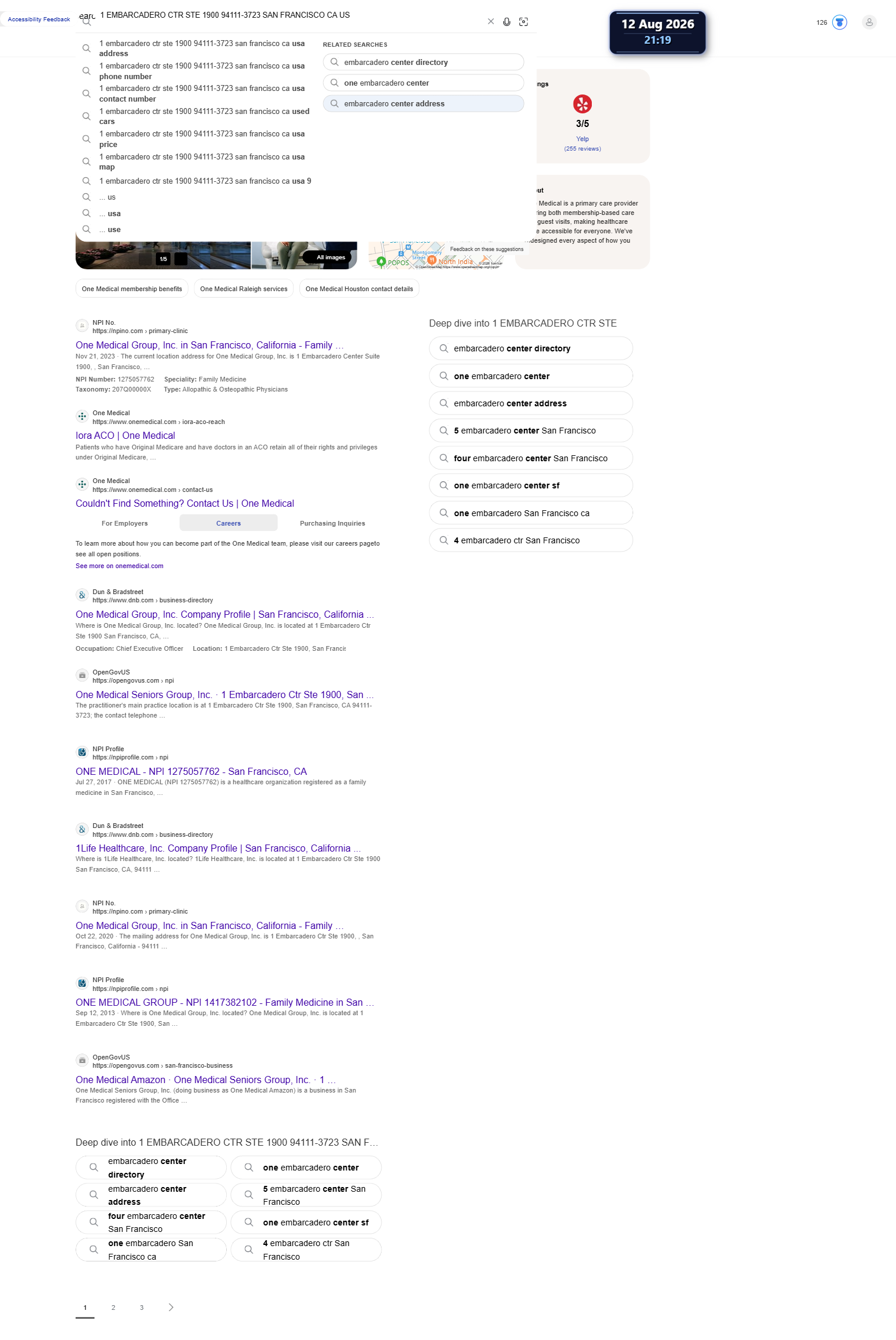Click 'One Medical Houston contact details' chip
Screen dimensions: 896x1340
pyautogui.click(x=359, y=289)
